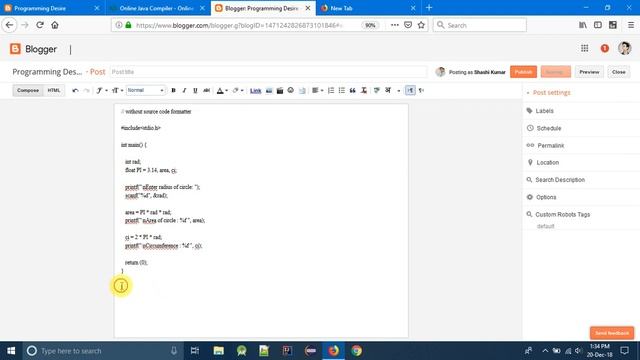Toggle right-to-left text direction
The image size is (640, 360).
point(421,91)
